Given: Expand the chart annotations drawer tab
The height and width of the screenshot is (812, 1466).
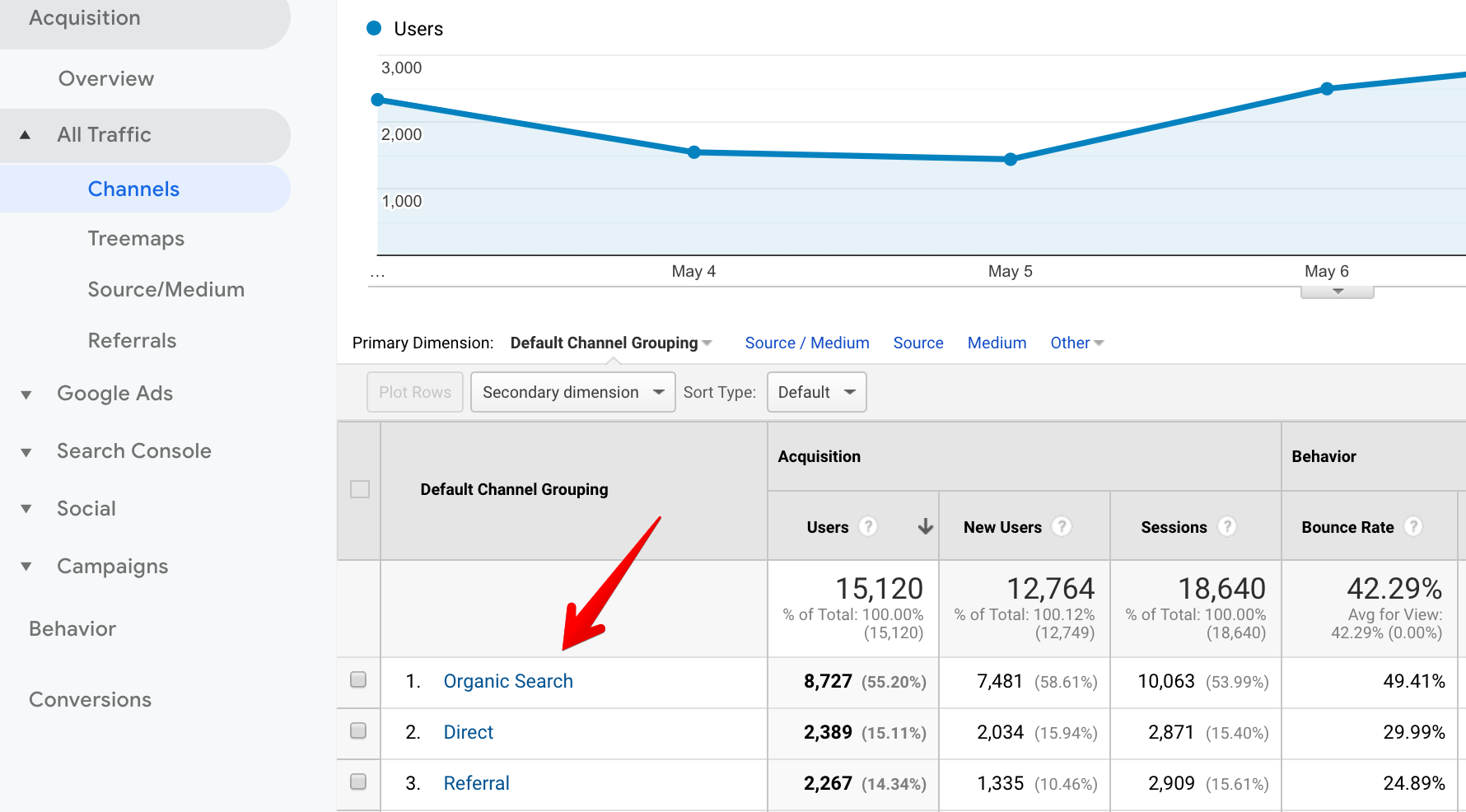Looking at the screenshot, I should [1338, 292].
